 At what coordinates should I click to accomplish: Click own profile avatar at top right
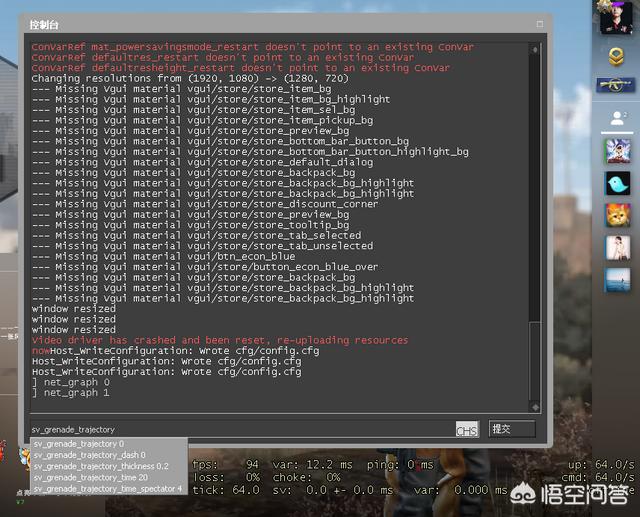[x=616, y=16]
